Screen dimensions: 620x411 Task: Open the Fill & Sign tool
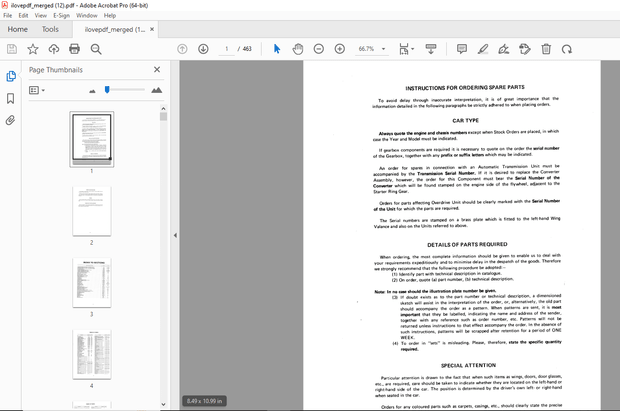(504, 49)
